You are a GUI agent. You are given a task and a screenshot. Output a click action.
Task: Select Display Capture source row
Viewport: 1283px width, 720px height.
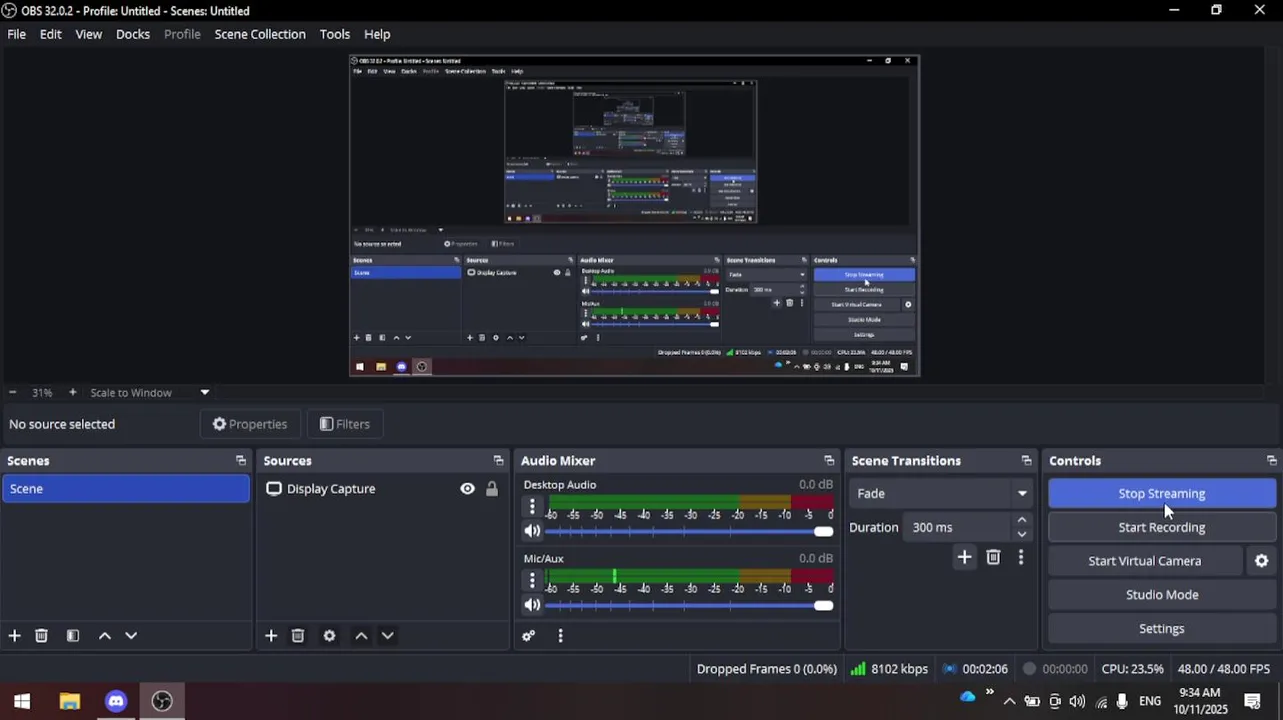pos(383,489)
